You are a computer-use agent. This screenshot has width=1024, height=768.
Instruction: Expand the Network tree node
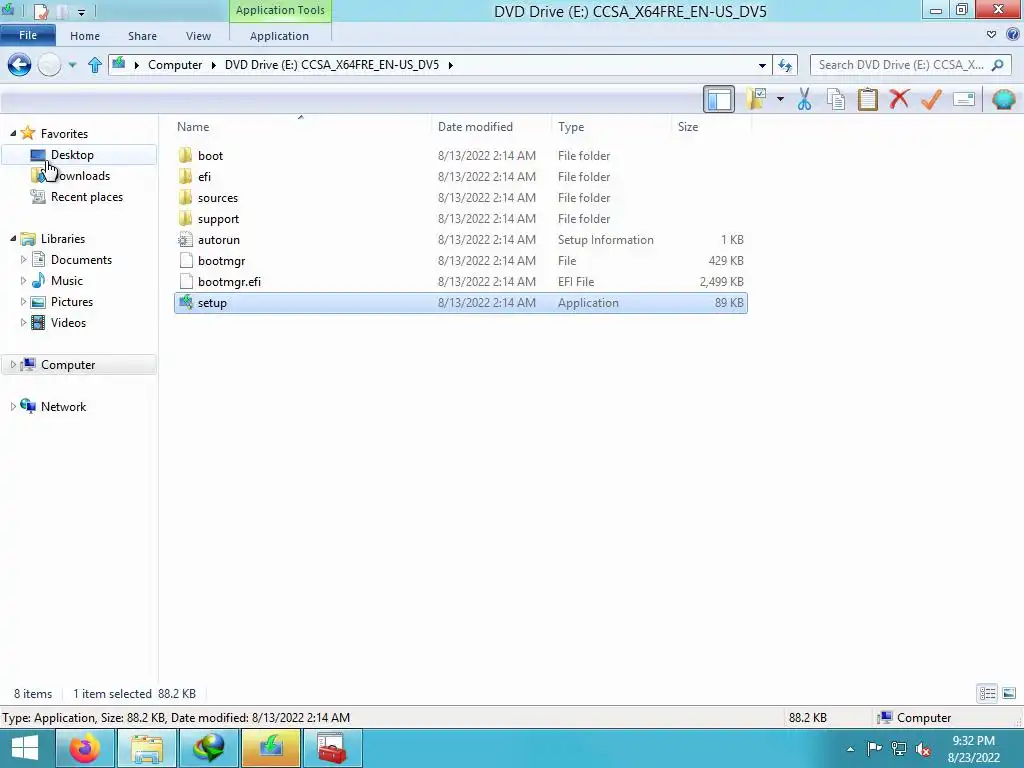tap(13, 406)
